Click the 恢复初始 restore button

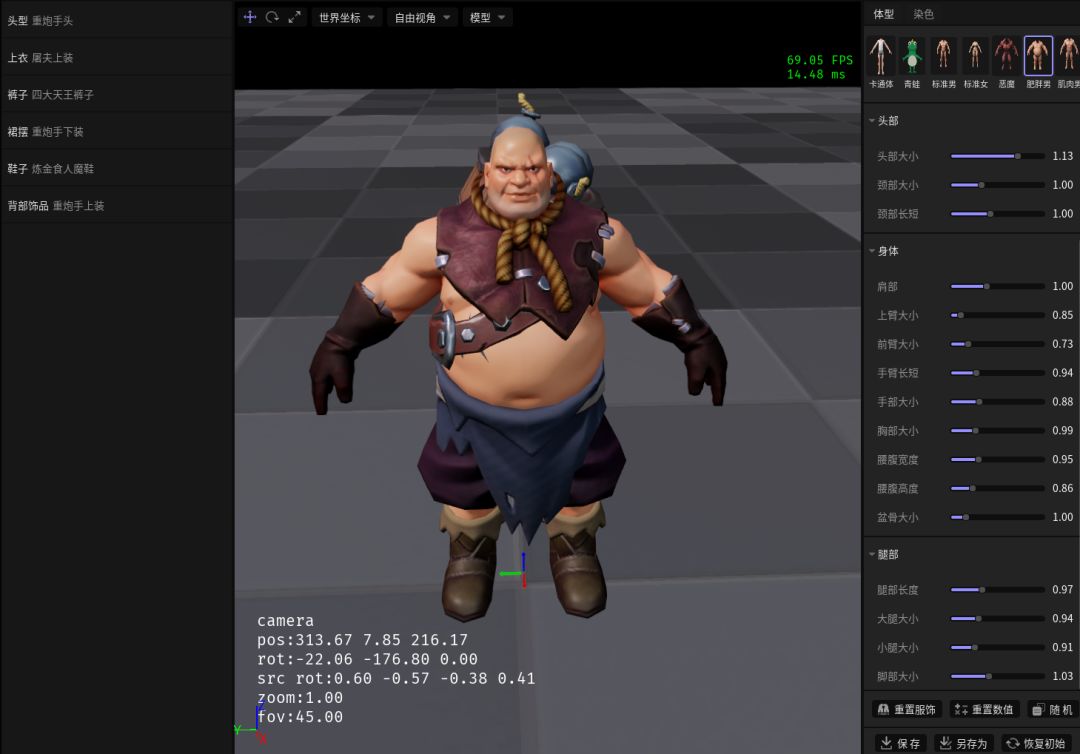point(1036,744)
